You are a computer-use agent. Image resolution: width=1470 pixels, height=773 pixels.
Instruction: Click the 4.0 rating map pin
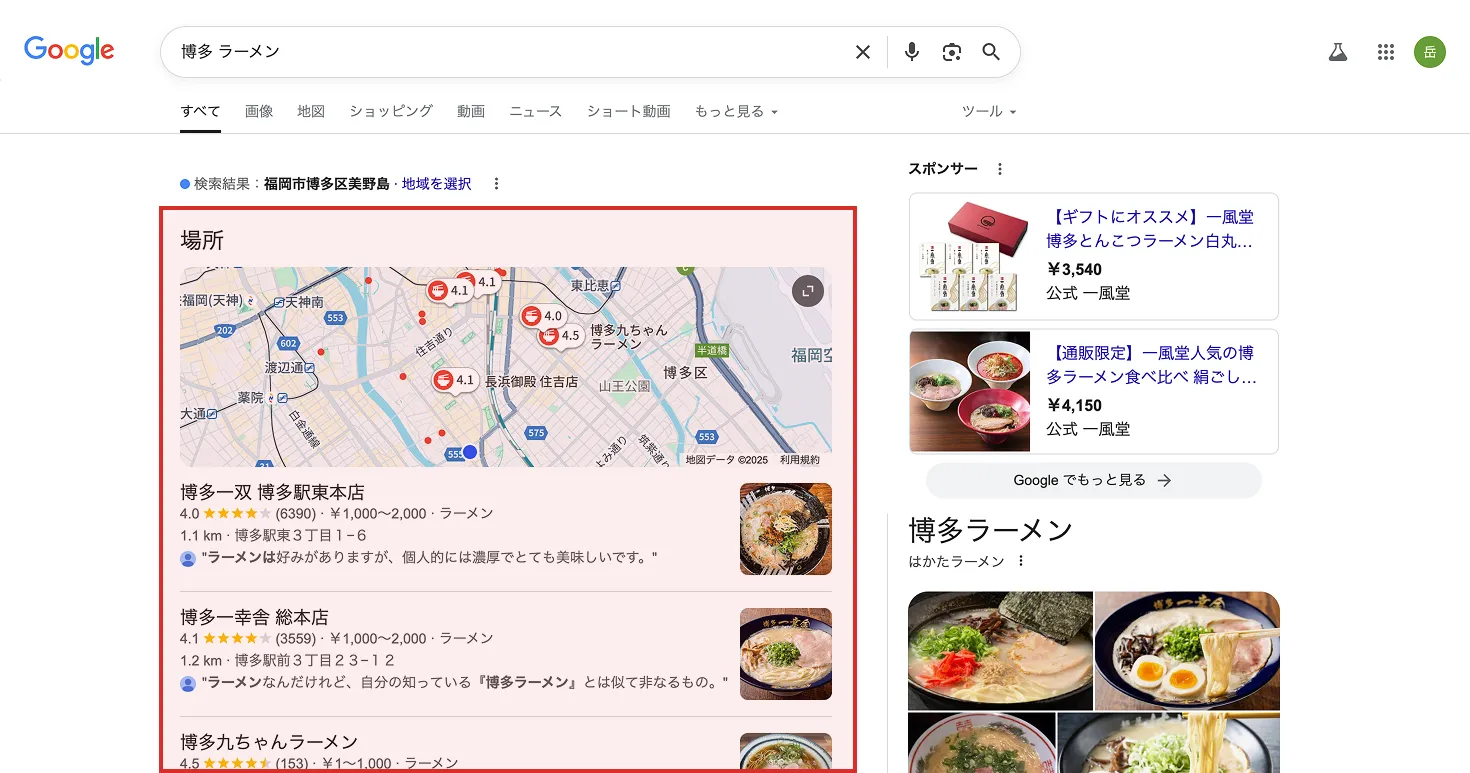click(x=543, y=316)
